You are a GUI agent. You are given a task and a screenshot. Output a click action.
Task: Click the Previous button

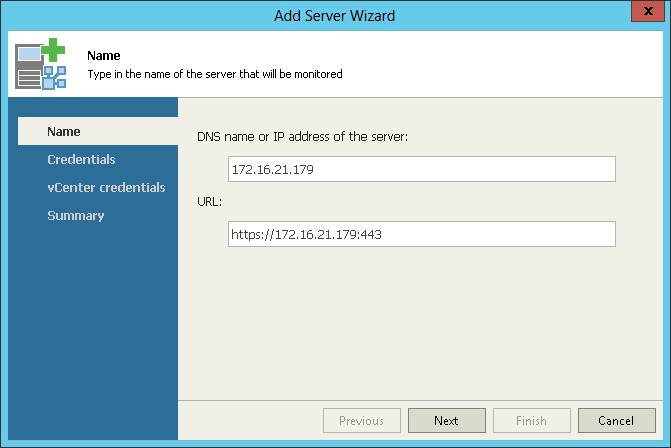pos(362,421)
